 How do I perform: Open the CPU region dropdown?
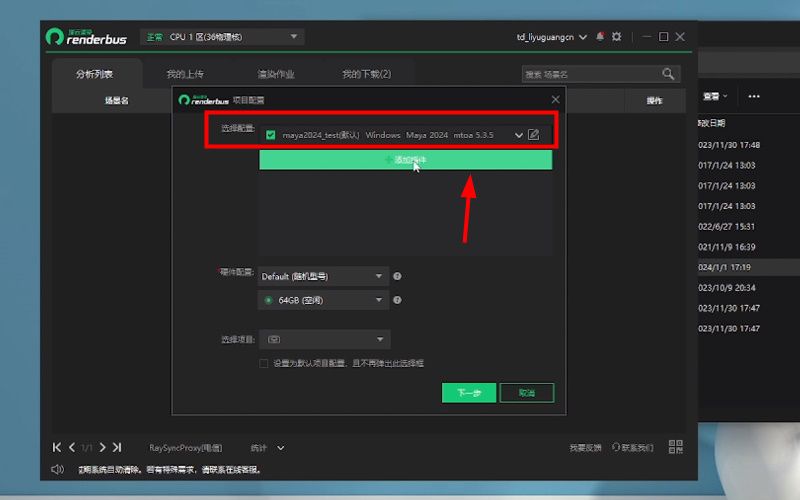(221, 37)
